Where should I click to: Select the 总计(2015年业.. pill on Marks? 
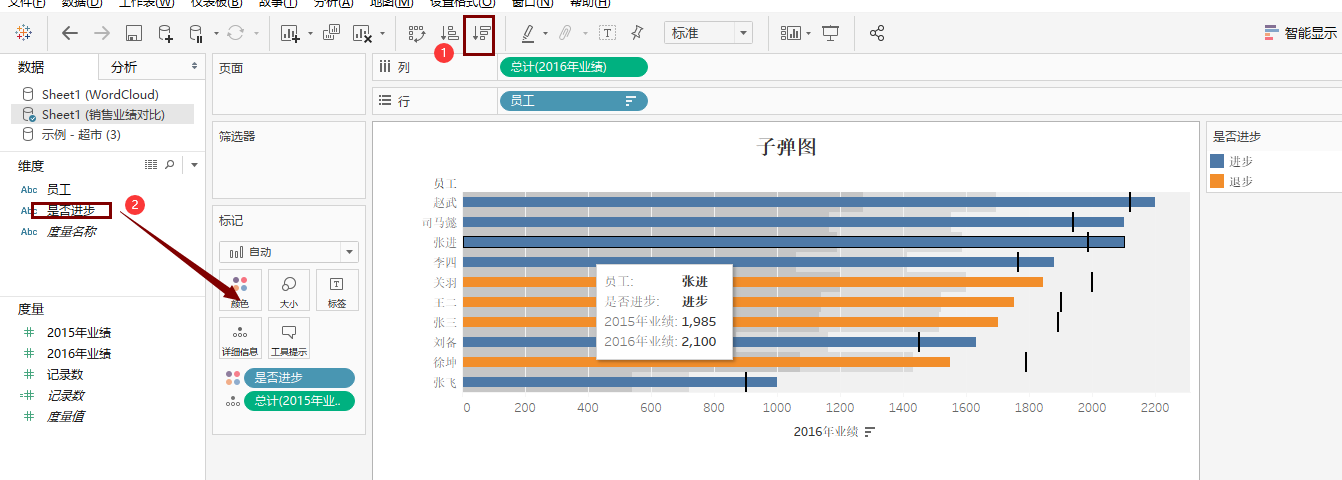(299, 401)
